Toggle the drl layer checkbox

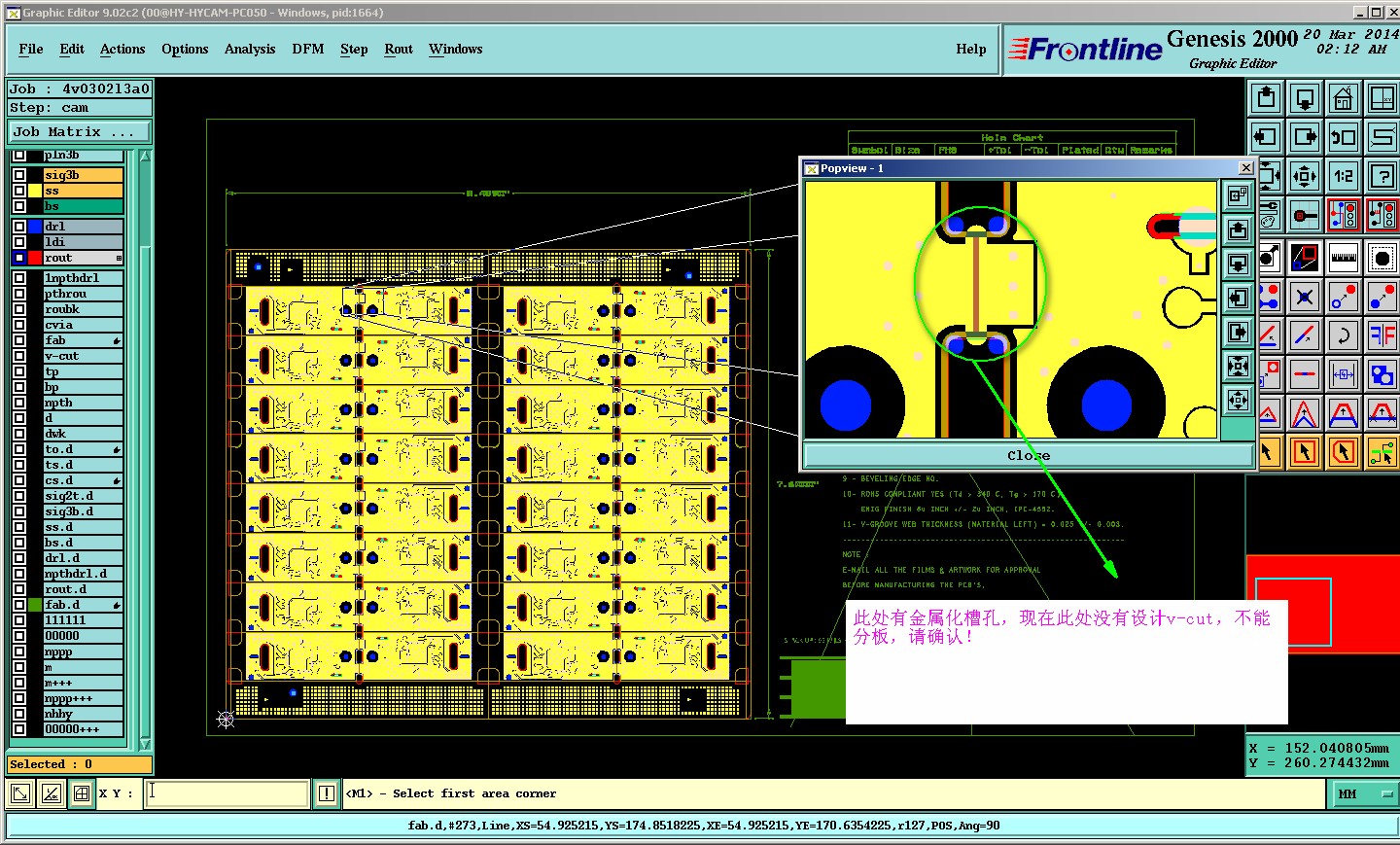[19, 227]
